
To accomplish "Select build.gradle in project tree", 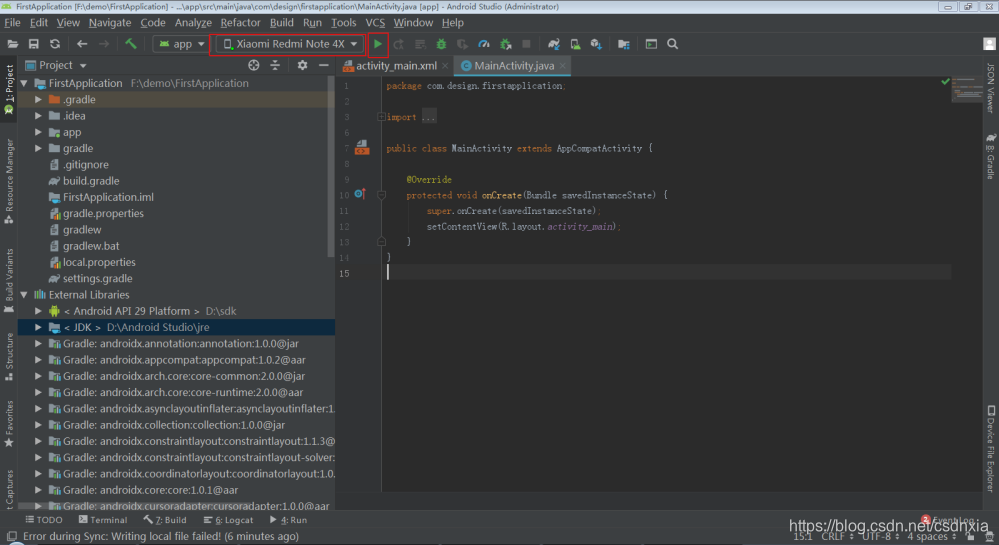I will pos(90,181).
